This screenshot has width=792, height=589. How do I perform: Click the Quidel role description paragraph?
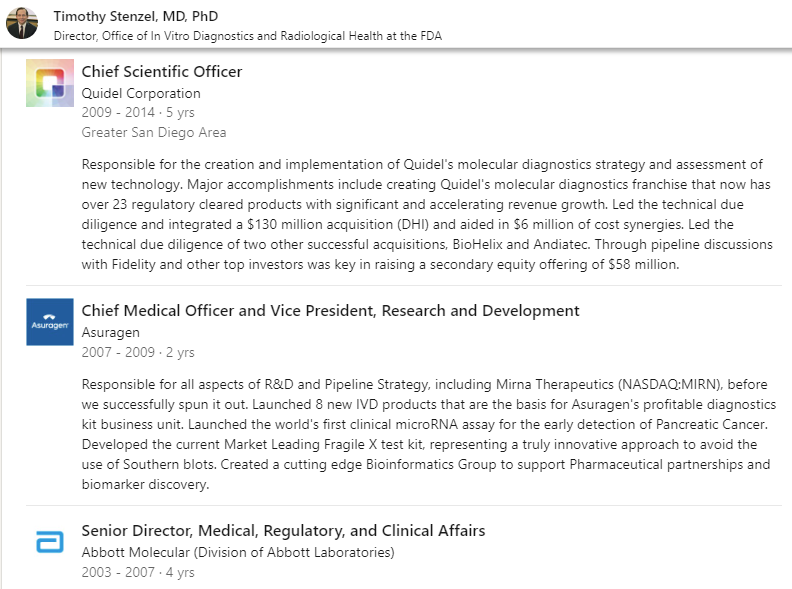(420, 214)
